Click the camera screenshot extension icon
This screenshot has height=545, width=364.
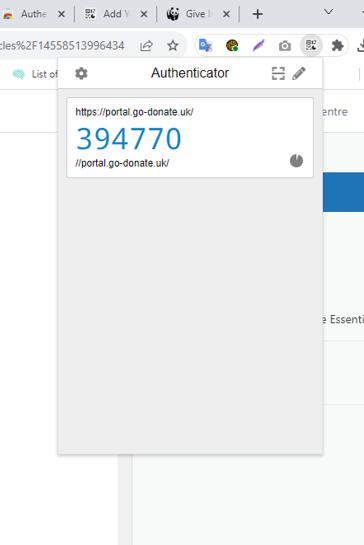pyautogui.click(x=285, y=46)
